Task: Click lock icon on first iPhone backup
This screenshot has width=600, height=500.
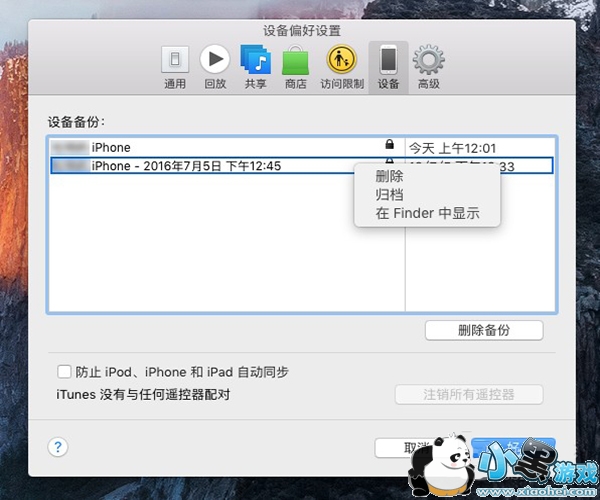Action: point(389,146)
